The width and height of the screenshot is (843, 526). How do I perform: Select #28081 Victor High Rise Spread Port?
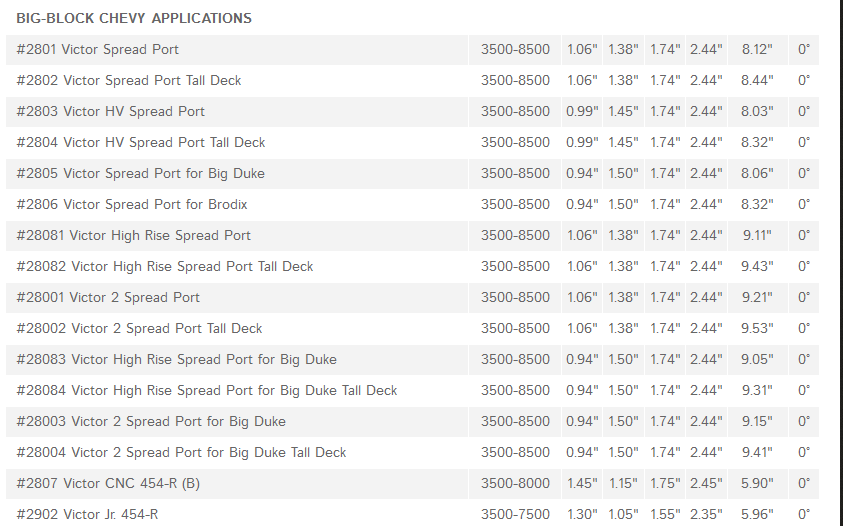click(134, 235)
